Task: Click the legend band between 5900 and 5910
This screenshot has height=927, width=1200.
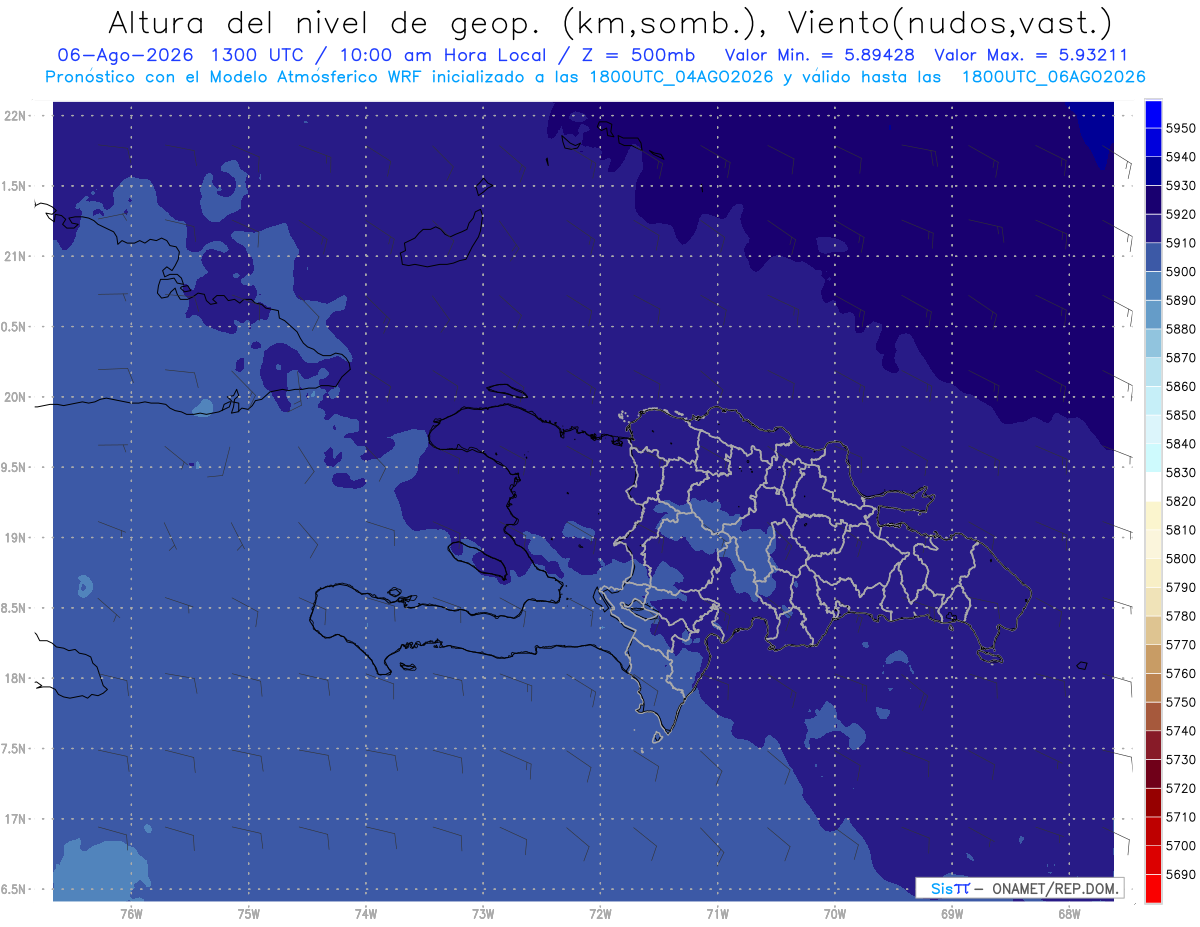Action: point(1153,257)
